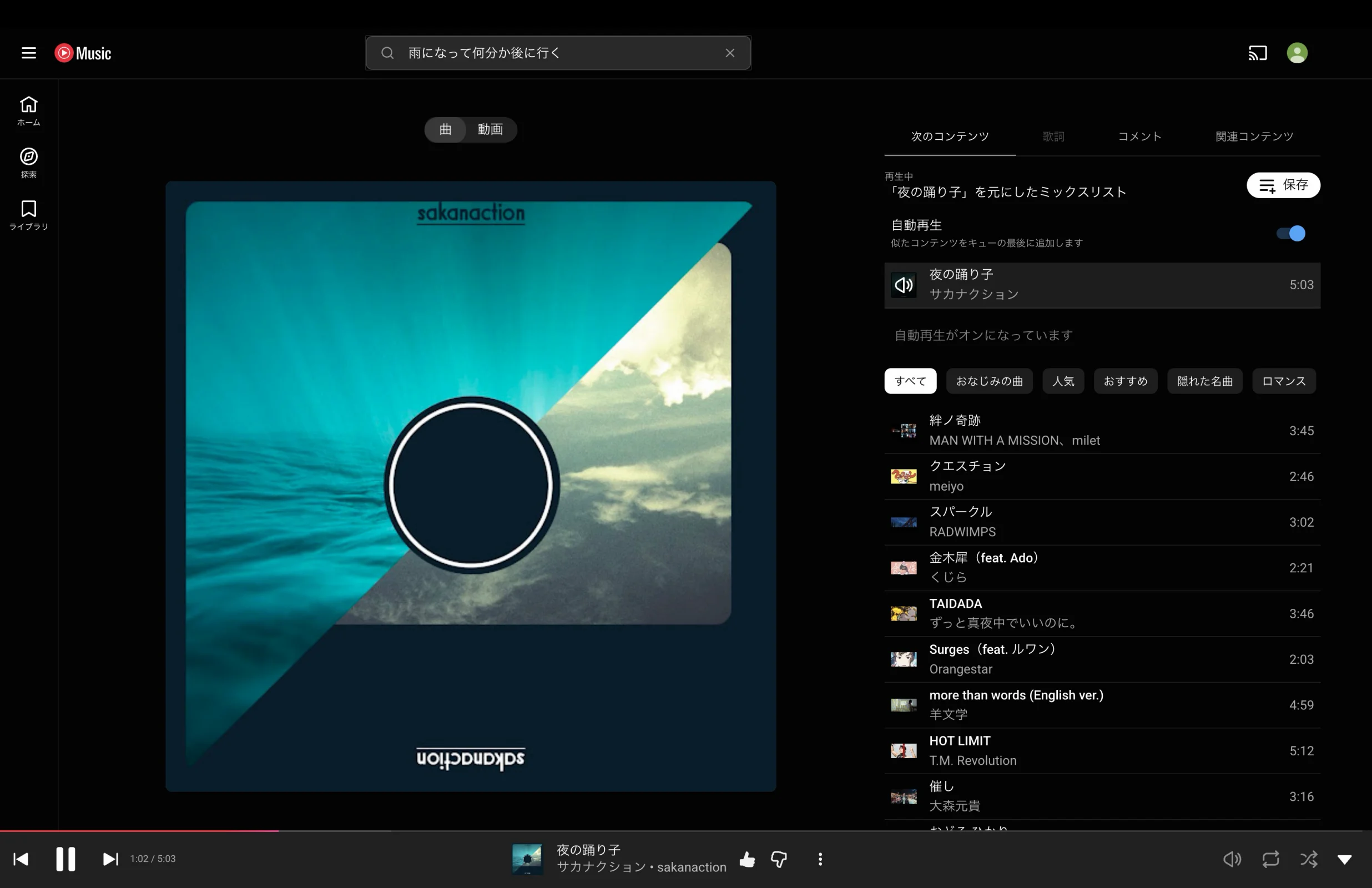Viewport: 1372px width, 888px height.
Task: Select the おすすめ filter chip
Action: [x=1125, y=381]
